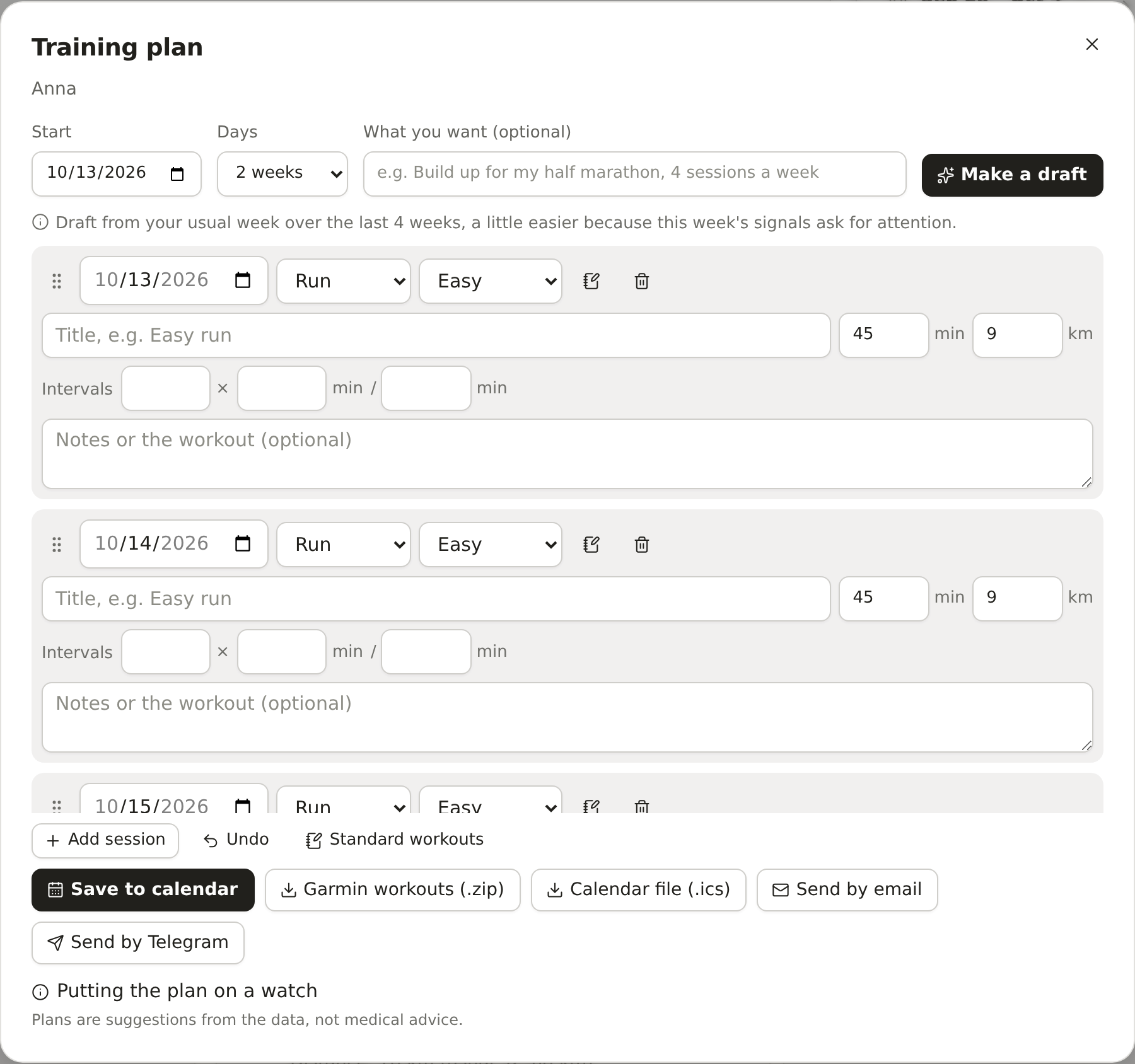Click standard workout icon for 10/13/2026 session
Screen dimensions: 1135x1064
tap(591, 281)
